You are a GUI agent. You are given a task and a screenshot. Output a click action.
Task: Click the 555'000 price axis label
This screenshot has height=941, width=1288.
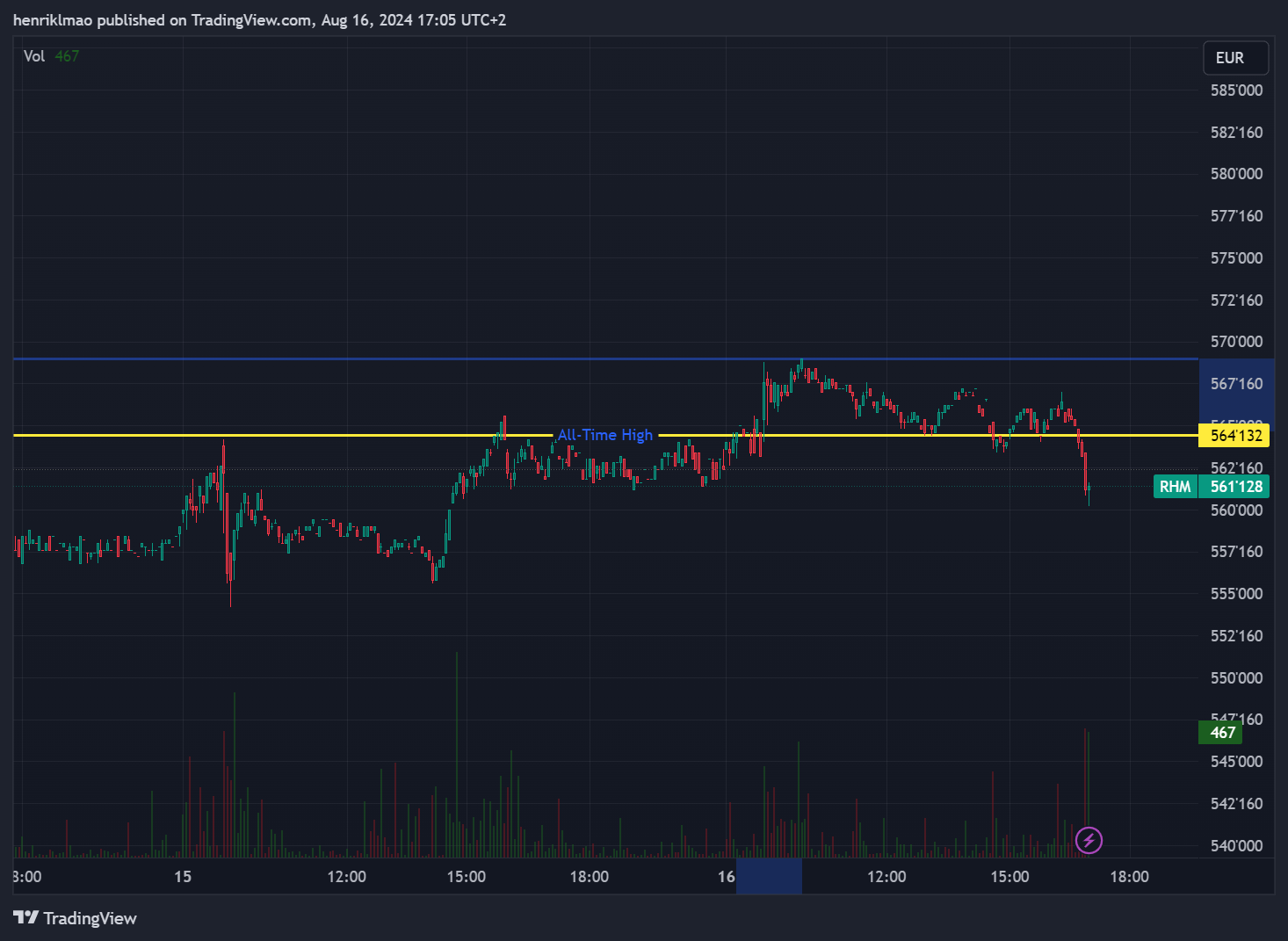click(x=1236, y=594)
